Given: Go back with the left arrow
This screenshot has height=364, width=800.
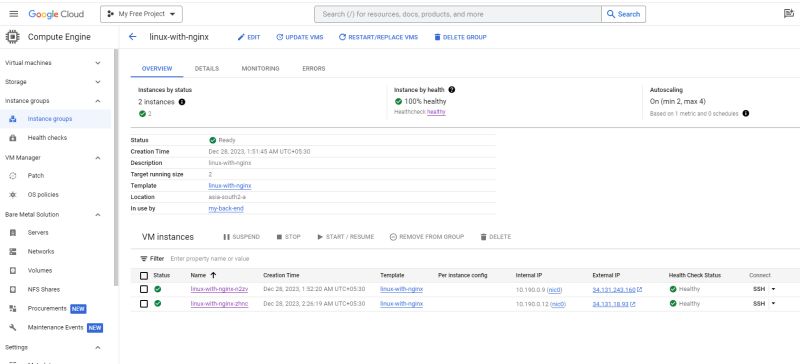Looking at the screenshot, I should pyautogui.click(x=133, y=37).
